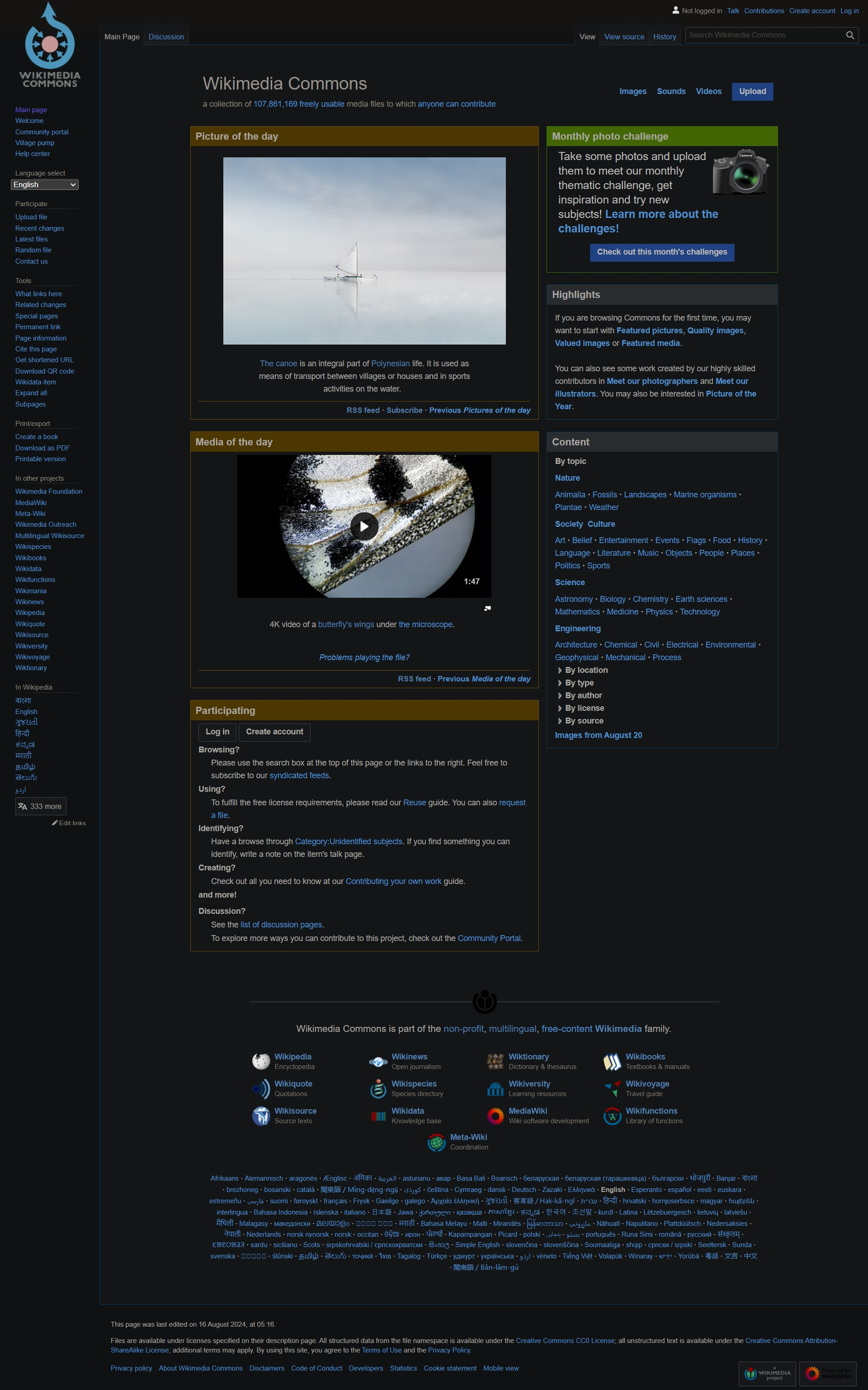Click the Powered by MediaWiki badge
Viewport: 868px width, 1390px height.
(x=827, y=1373)
